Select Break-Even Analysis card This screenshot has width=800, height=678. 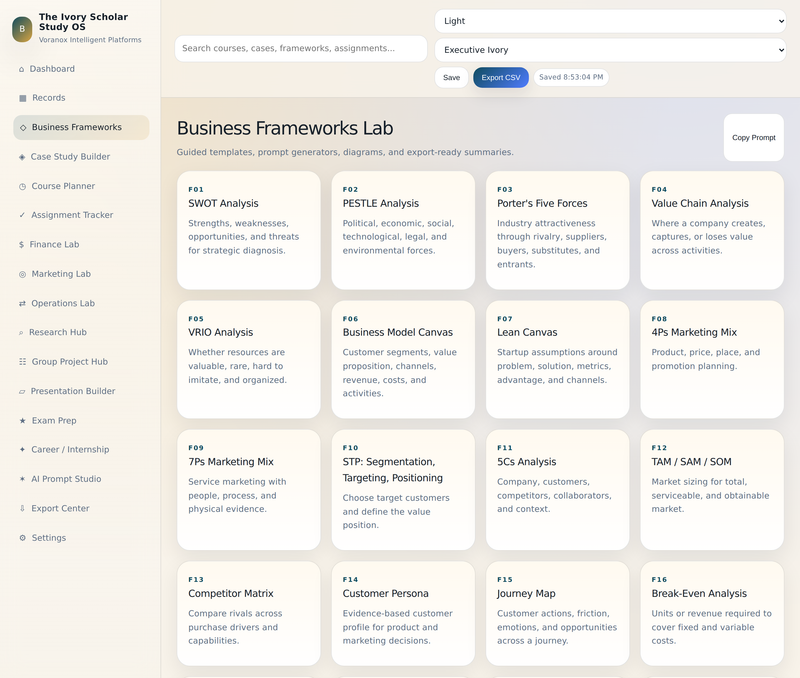tap(712, 614)
